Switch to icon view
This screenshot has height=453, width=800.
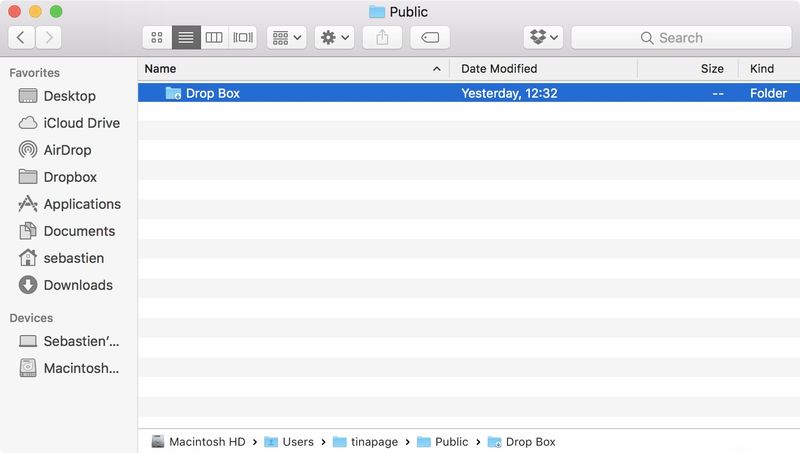click(157, 38)
